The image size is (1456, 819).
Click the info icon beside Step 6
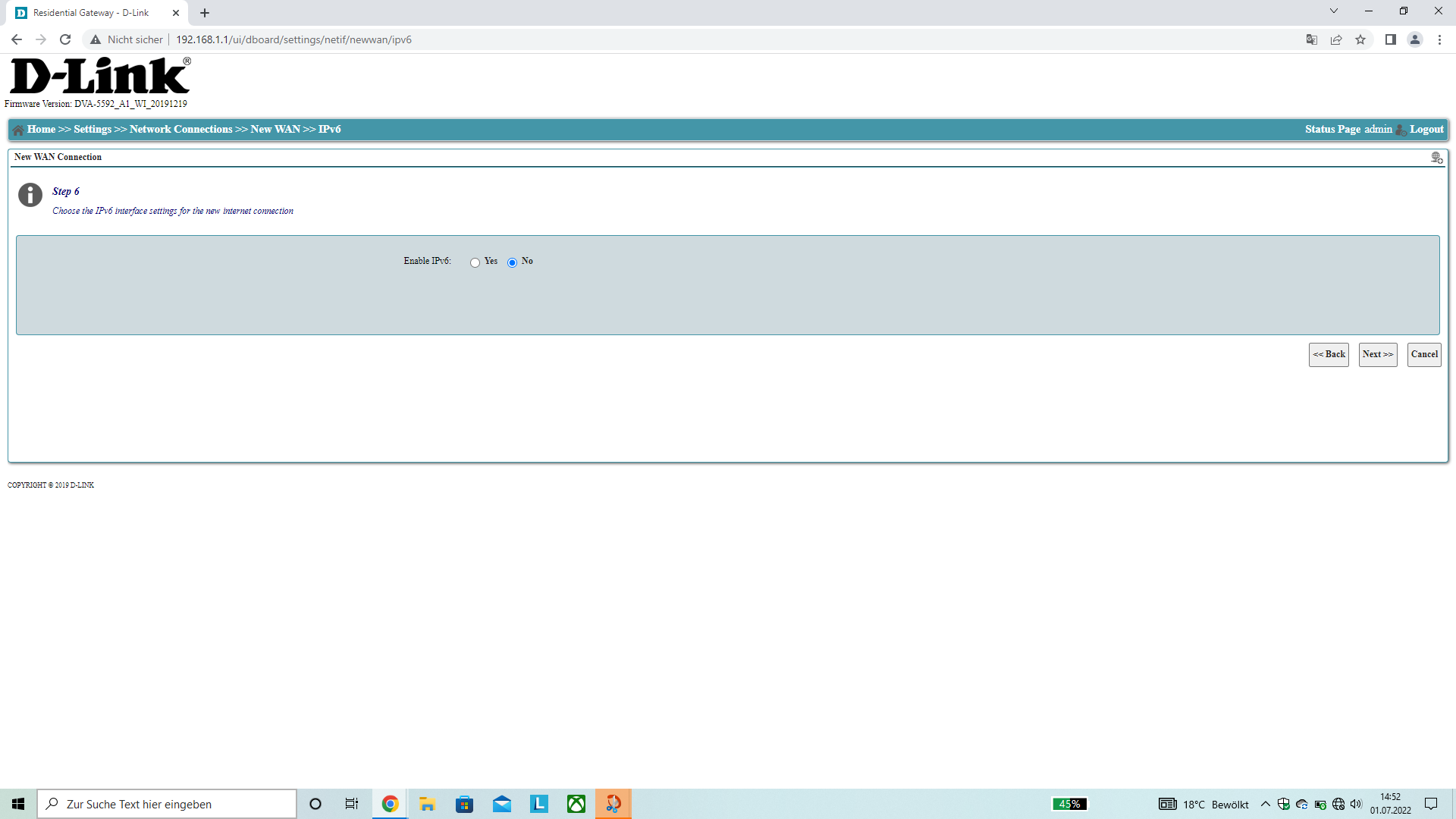click(x=30, y=195)
